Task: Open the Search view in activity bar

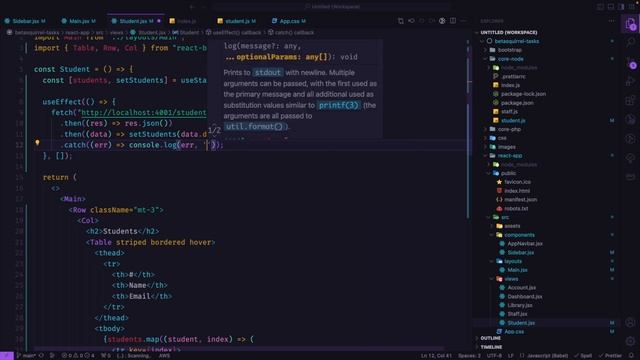Action: click(631, 42)
